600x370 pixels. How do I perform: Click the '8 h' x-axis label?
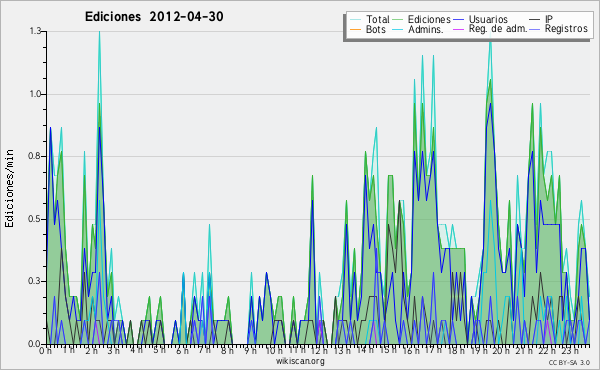click(x=227, y=350)
